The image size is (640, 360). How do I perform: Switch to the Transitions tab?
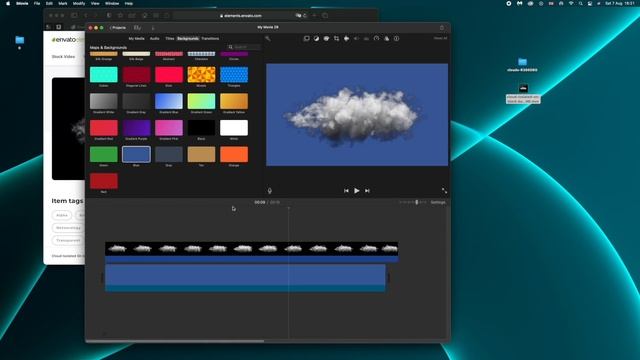point(210,38)
